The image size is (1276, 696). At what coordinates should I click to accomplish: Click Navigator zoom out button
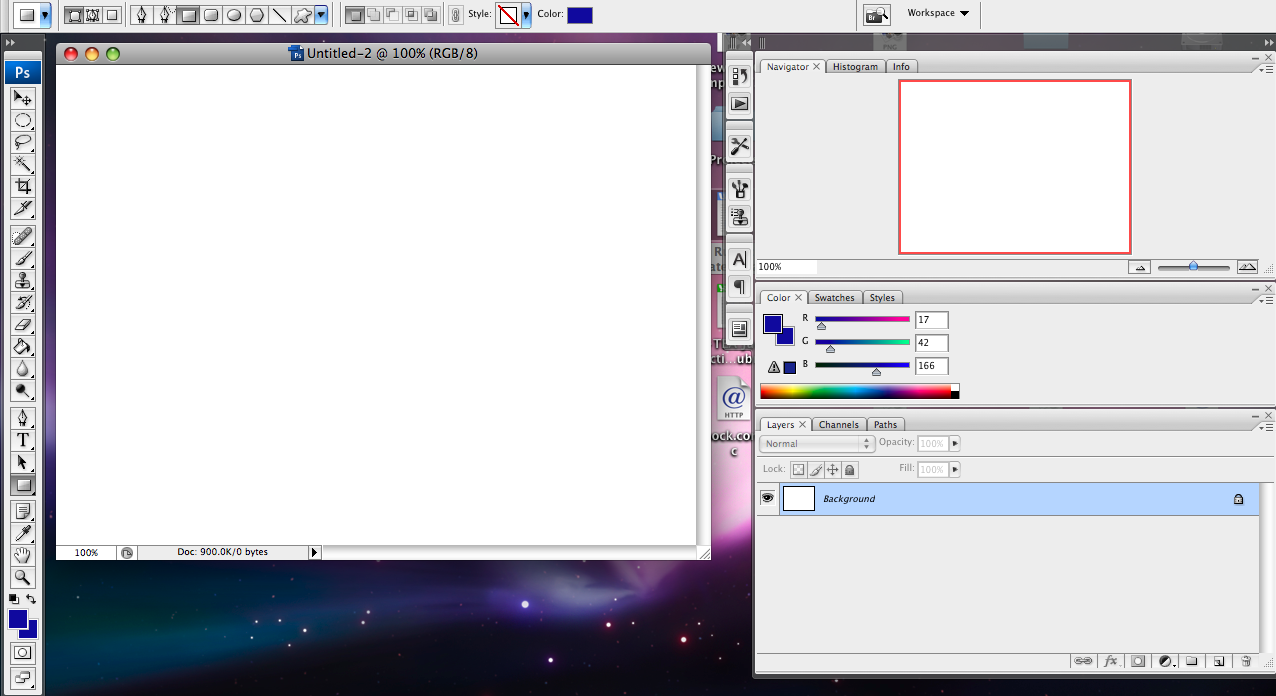point(1139,267)
